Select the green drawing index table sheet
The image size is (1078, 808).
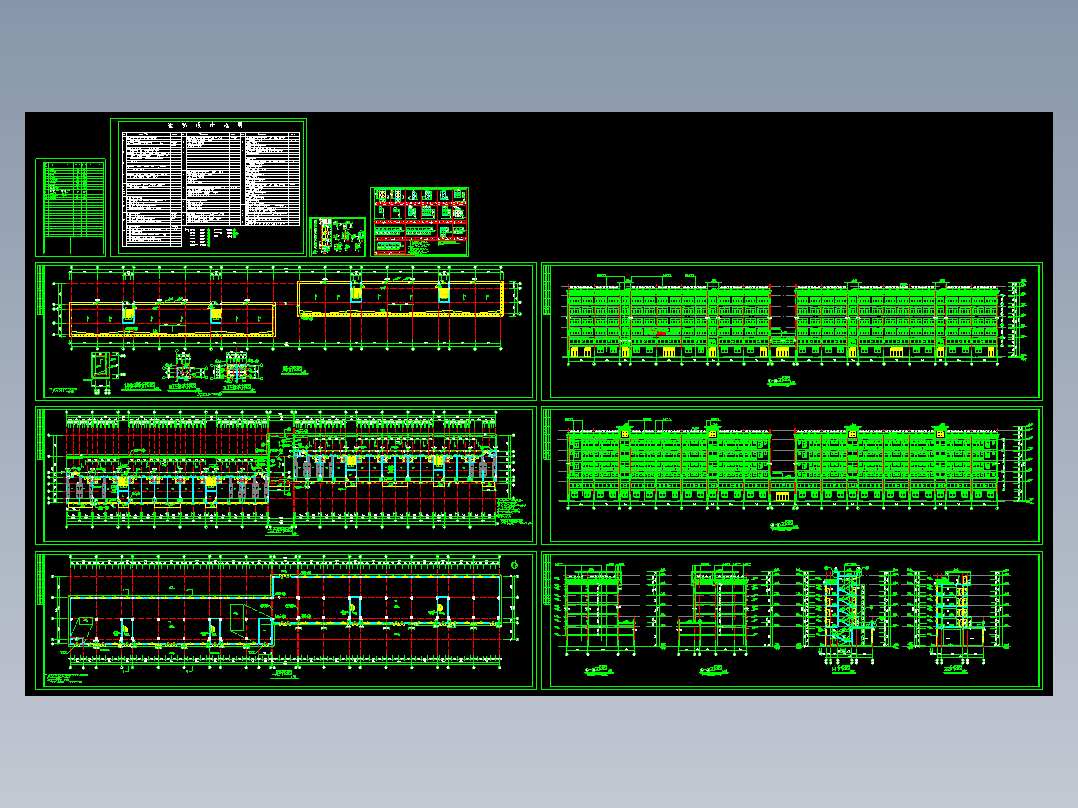point(70,208)
